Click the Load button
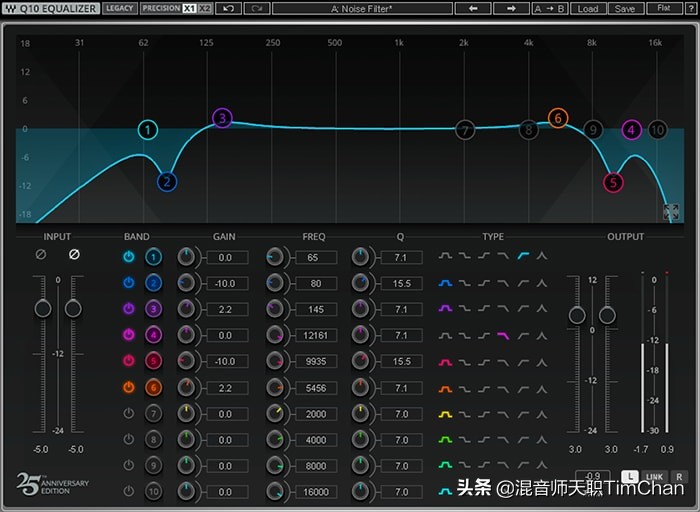The height and width of the screenshot is (512, 700). tap(588, 9)
